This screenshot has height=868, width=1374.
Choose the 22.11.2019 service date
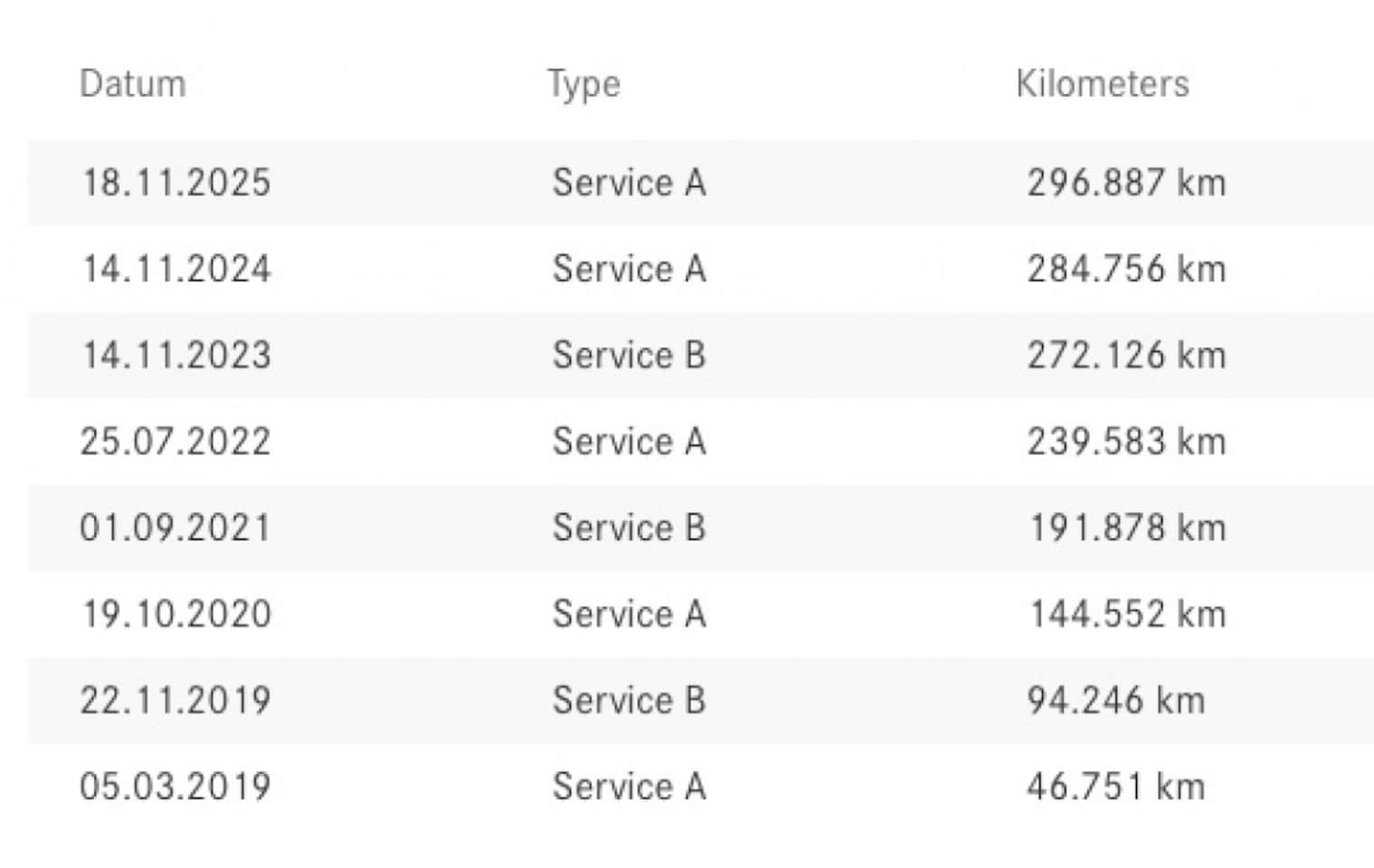pos(175,700)
